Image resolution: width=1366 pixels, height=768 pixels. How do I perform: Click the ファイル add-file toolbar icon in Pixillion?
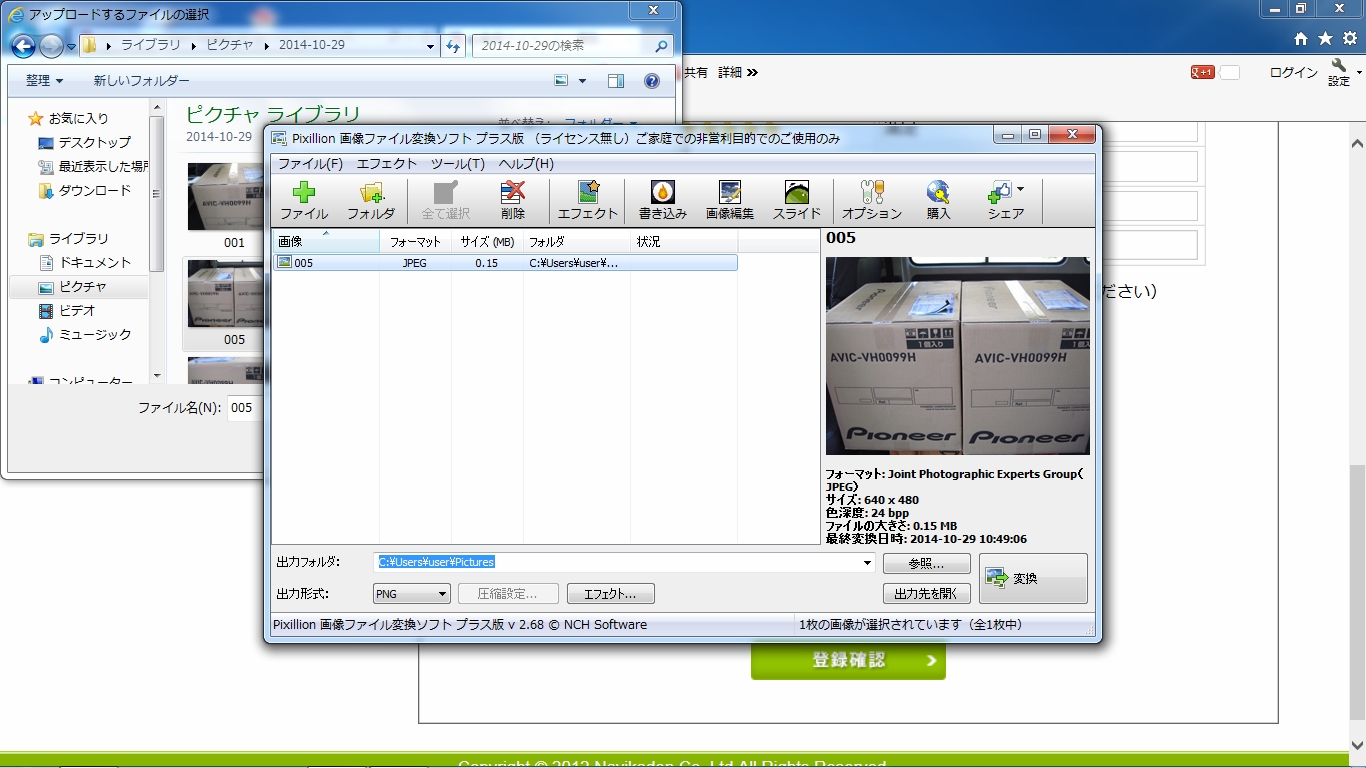[304, 201]
